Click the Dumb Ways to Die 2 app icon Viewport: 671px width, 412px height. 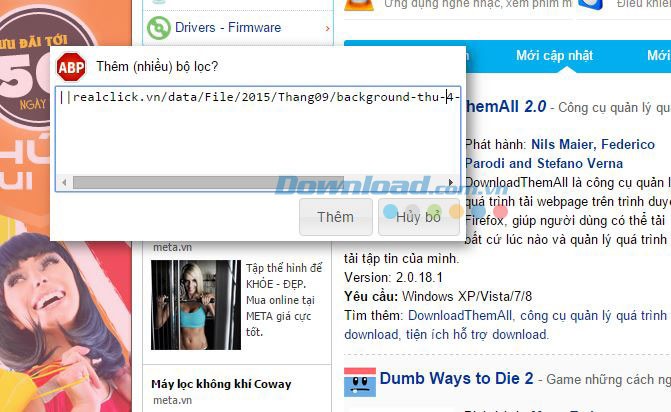tap(360, 380)
